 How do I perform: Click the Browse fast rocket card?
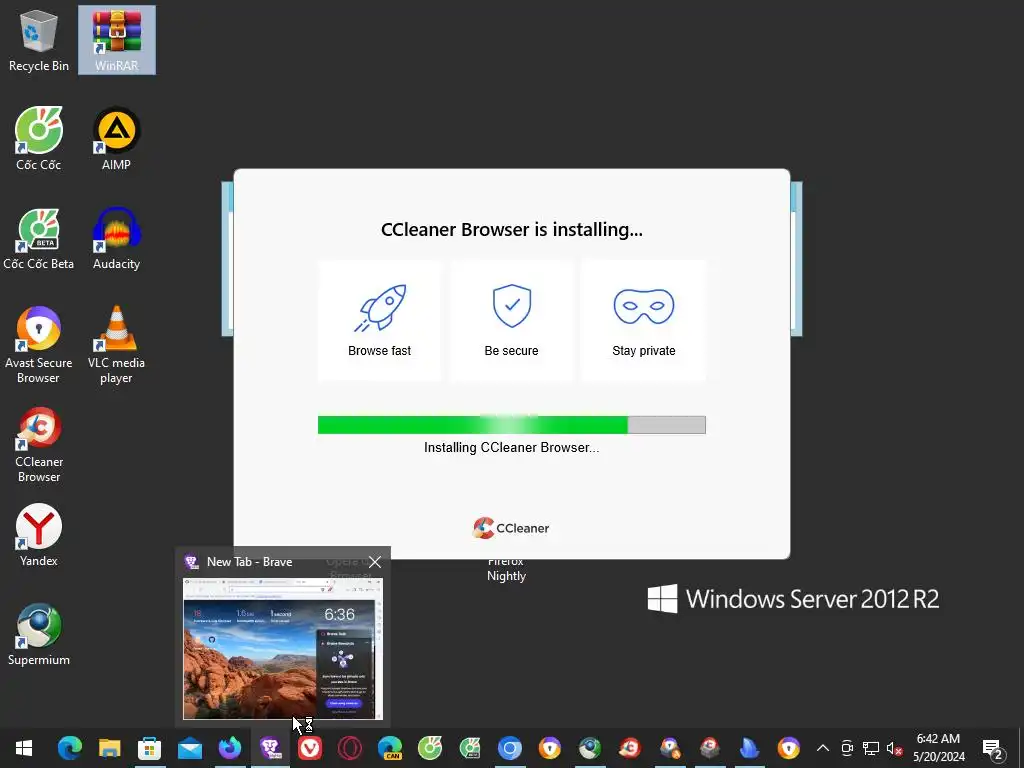coord(379,320)
